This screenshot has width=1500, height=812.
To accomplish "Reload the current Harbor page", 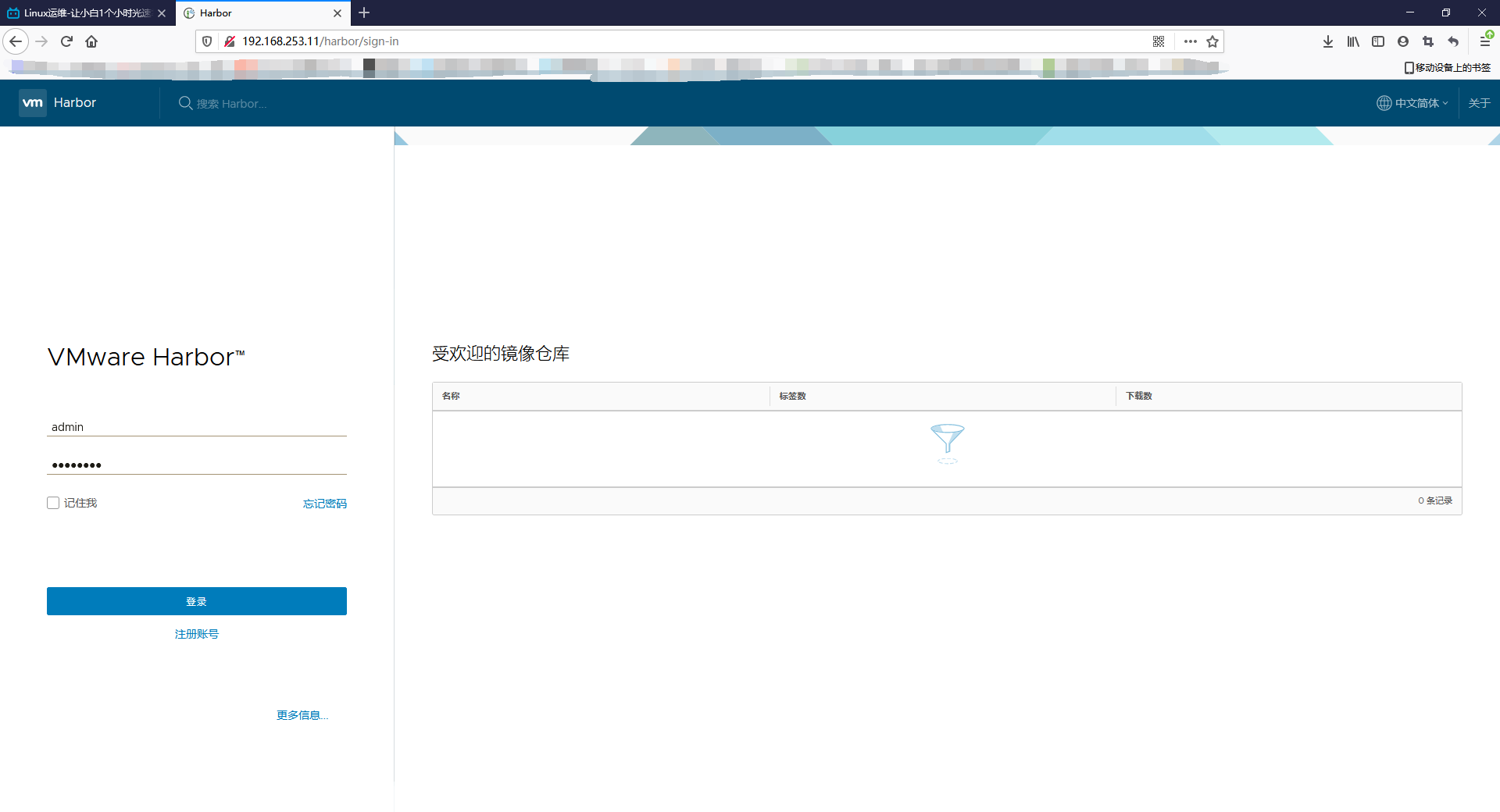I will pos(67,41).
